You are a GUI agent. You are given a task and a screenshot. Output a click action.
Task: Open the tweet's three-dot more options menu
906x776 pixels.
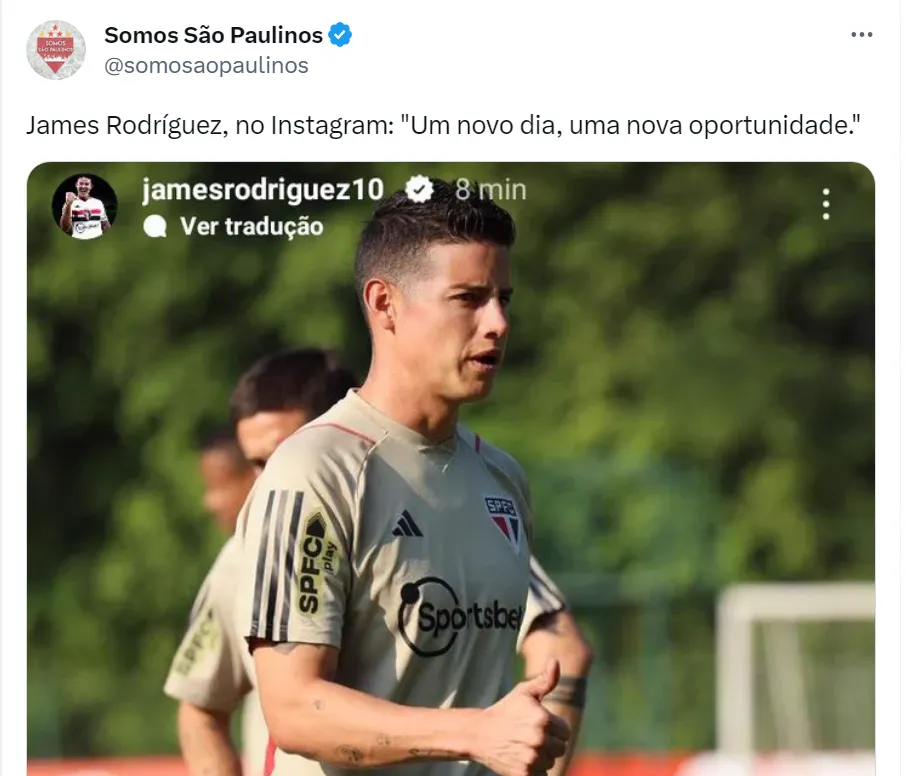[x=862, y=35]
